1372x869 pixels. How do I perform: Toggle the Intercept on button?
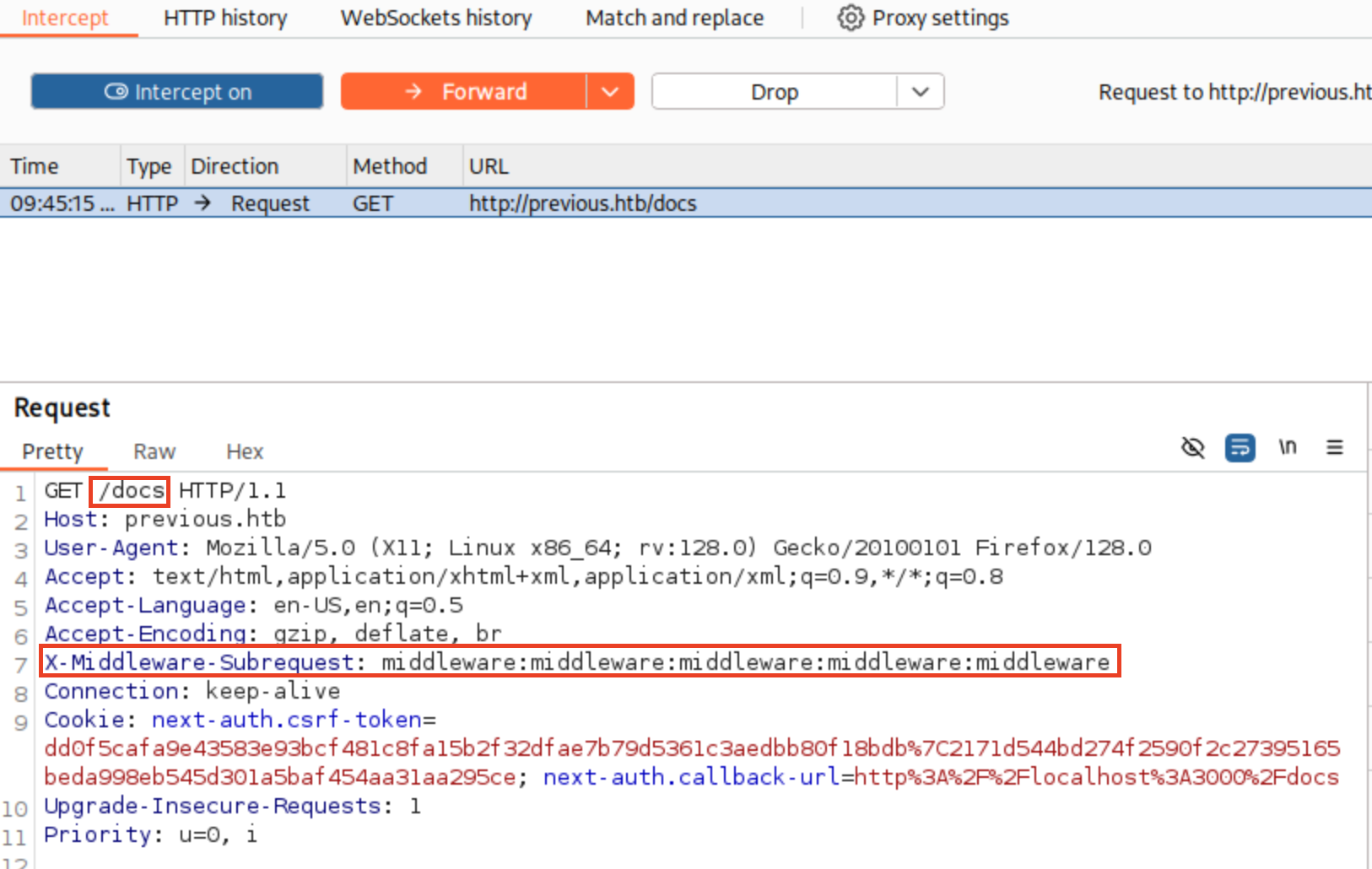pyautogui.click(x=177, y=92)
